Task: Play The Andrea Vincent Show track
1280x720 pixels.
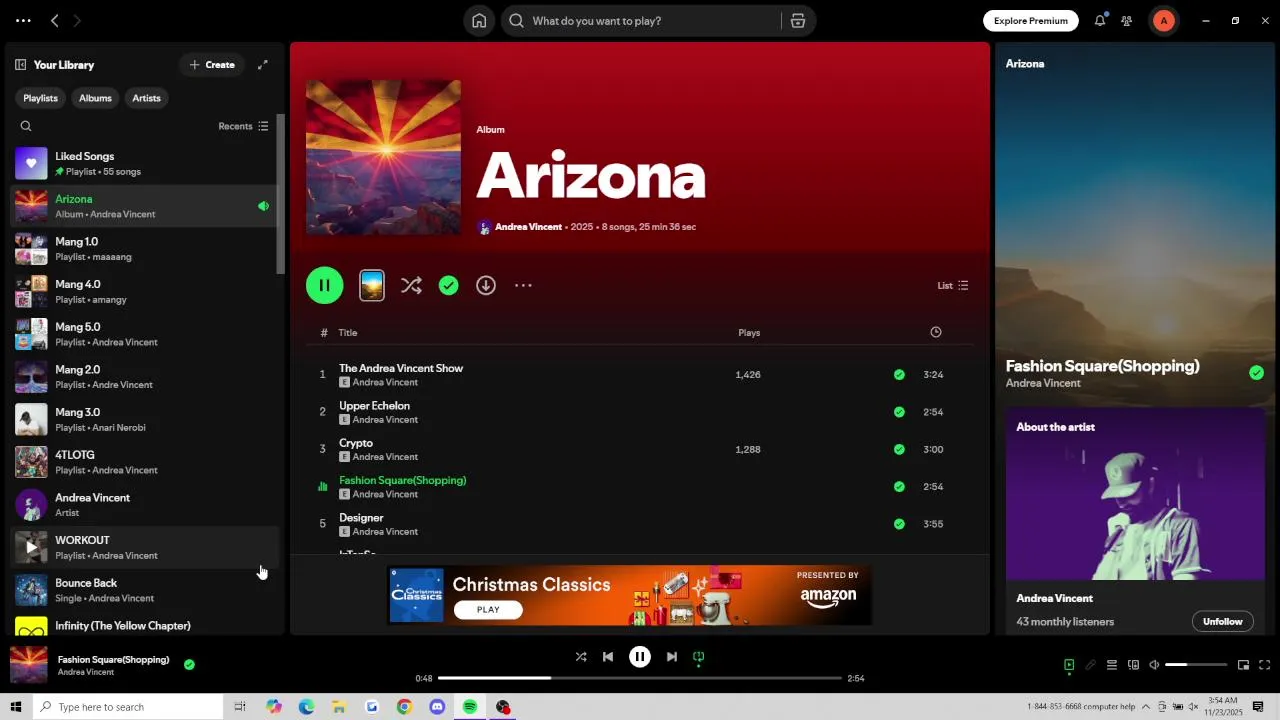Action: point(322,375)
